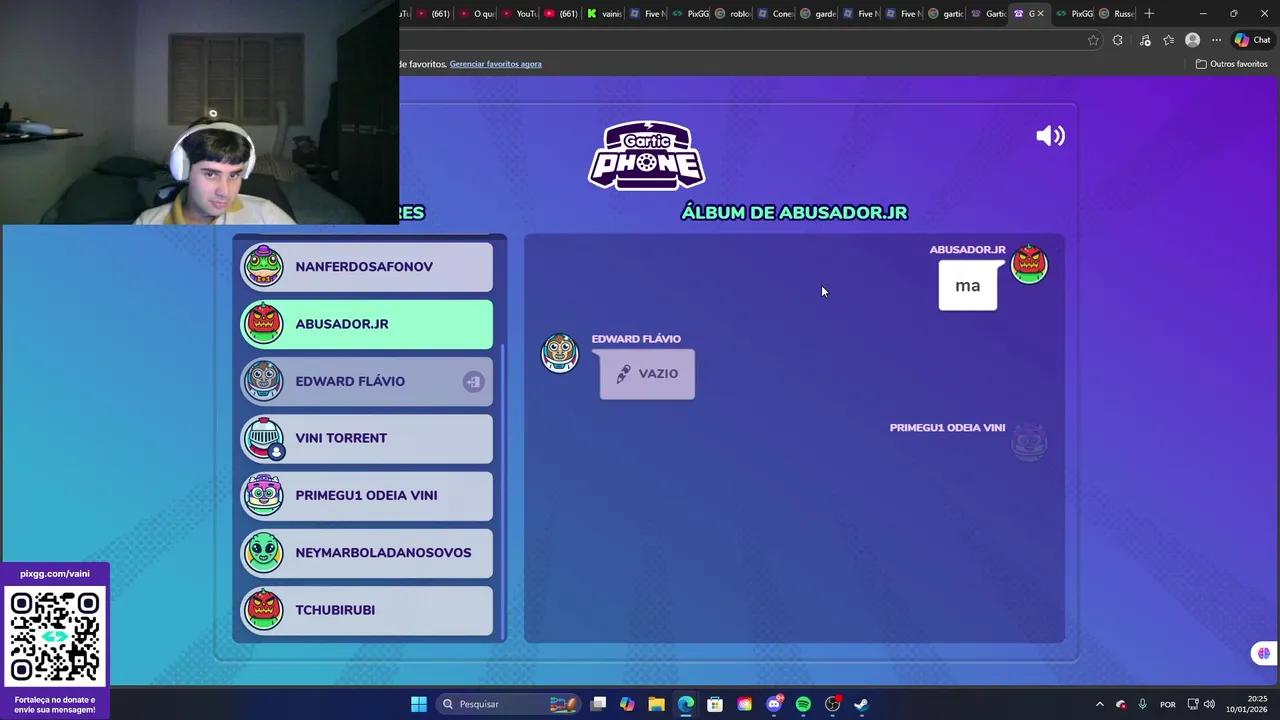Select the PRIMEGU1 ODEIA VINI player row
This screenshot has height=720, width=1280.
pos(367,495)
